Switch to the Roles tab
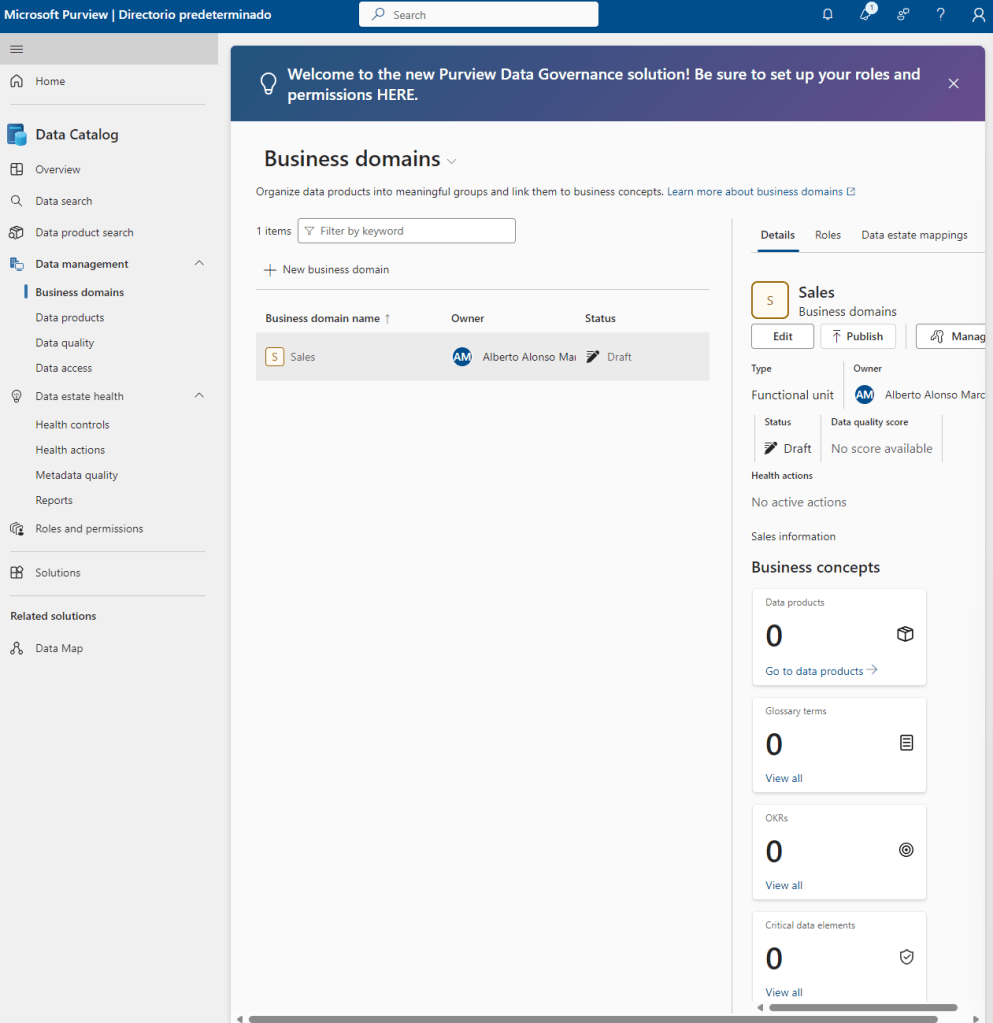Viewport: 993px width, 1023px height. (x=827, y=235)
